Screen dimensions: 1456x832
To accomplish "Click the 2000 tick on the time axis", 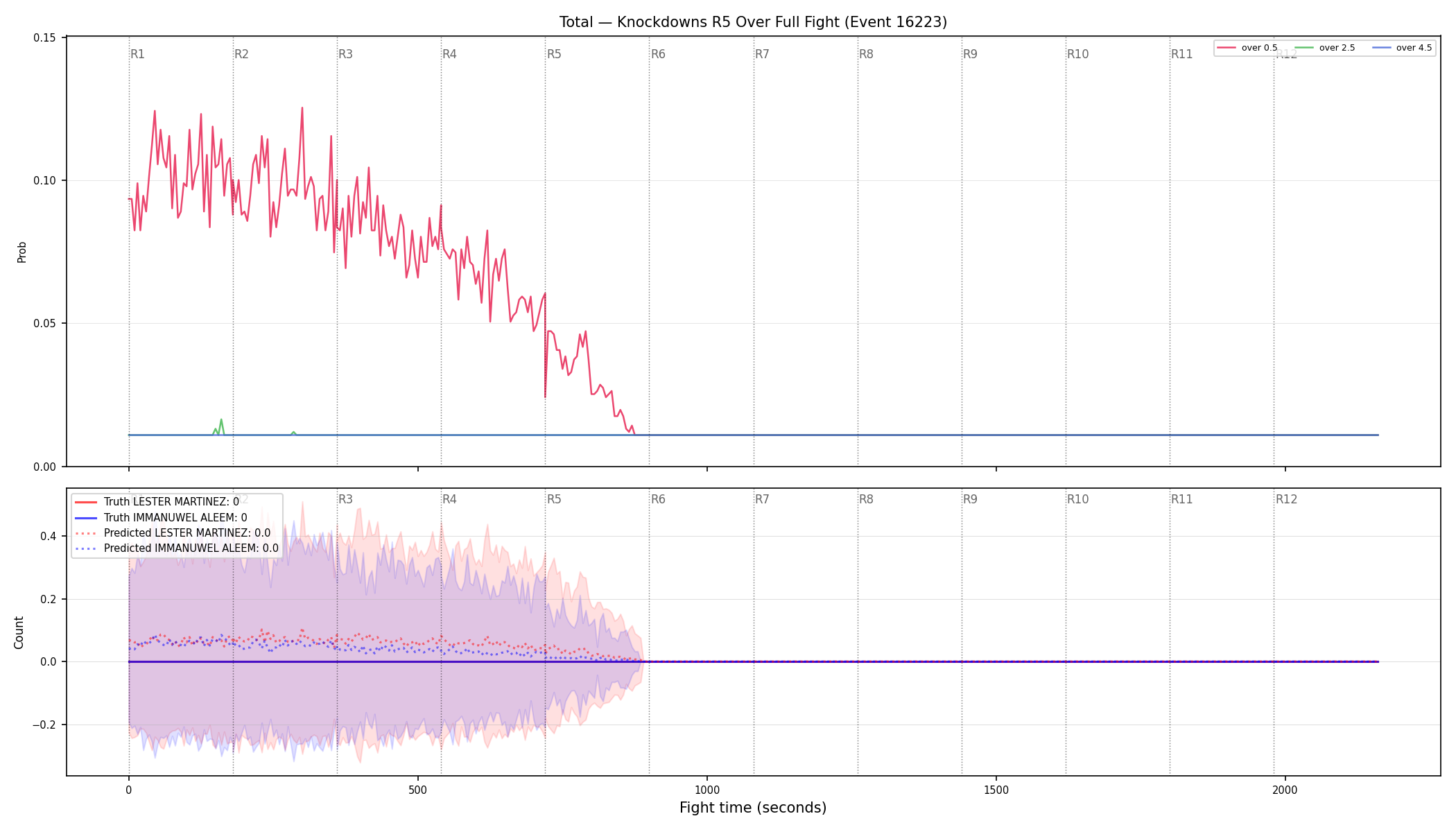I will (1285, 790).
